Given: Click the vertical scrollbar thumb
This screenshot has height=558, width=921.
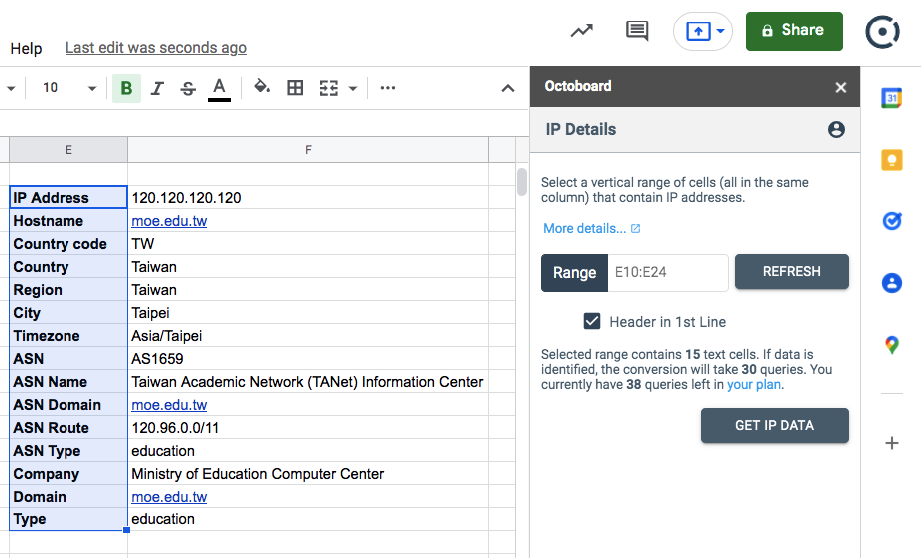Looking at the screenshot, I should click(522, 182).
